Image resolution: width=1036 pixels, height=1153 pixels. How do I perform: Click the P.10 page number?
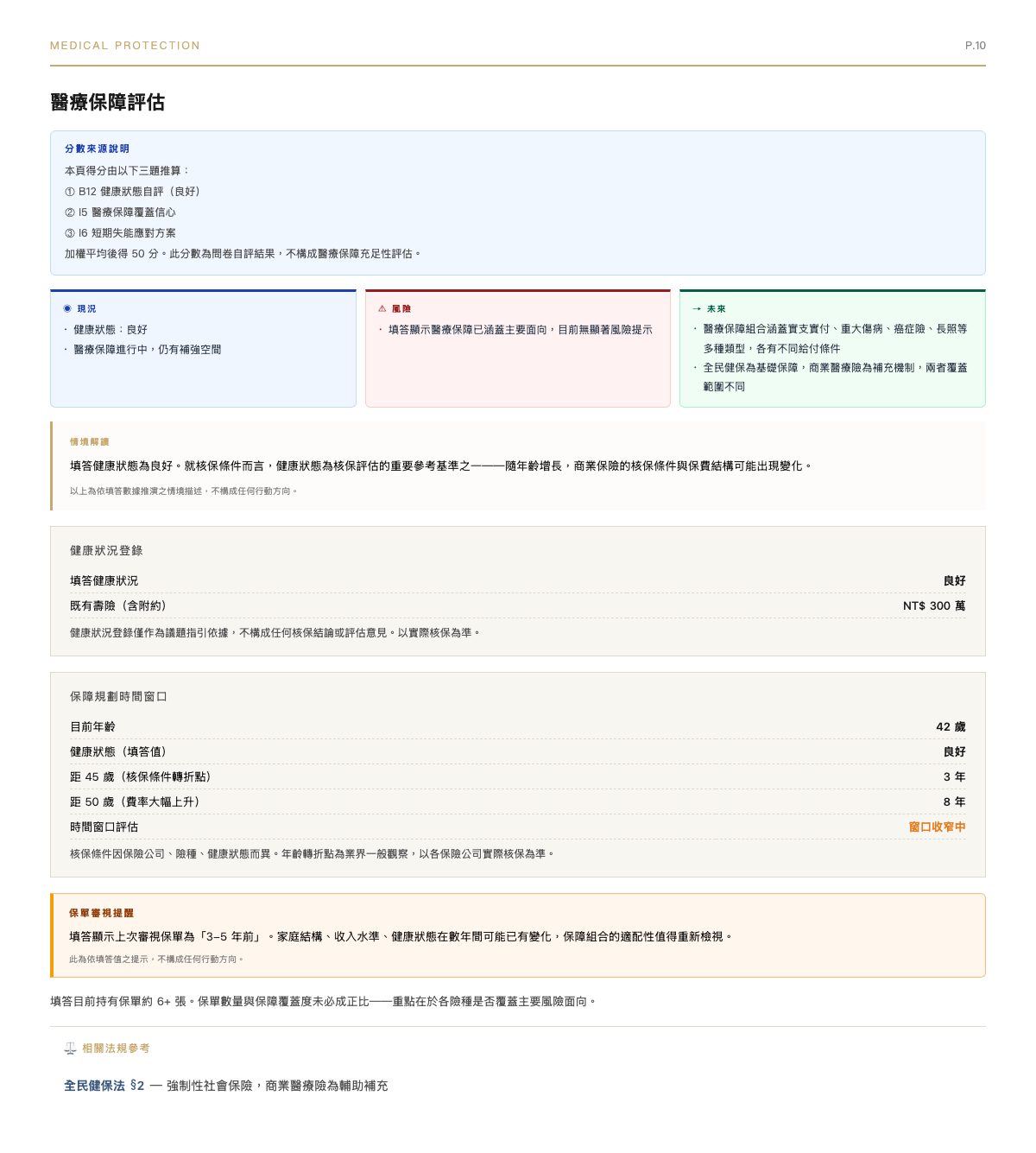click(976, 45)
